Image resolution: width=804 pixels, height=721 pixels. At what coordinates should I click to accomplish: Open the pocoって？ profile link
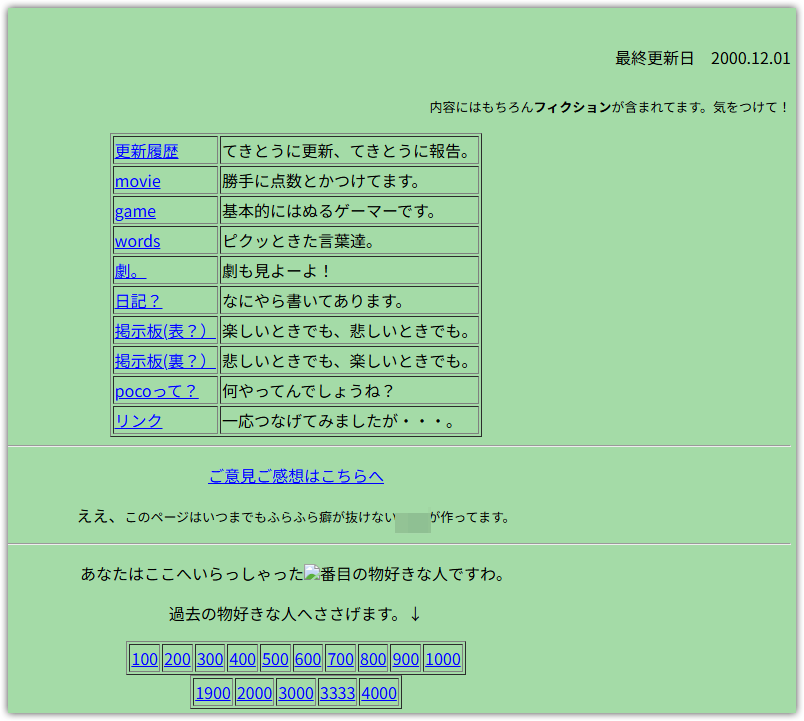[156, 391]
